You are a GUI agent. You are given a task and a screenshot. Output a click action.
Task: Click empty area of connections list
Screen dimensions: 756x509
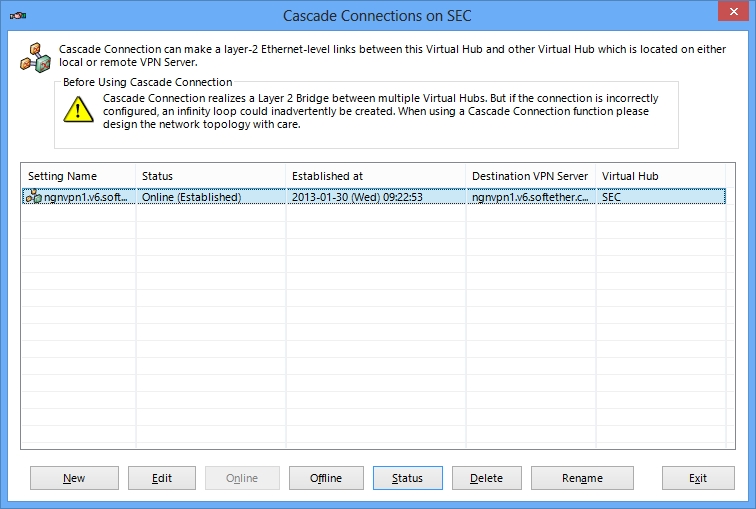(x=378, y=328)
